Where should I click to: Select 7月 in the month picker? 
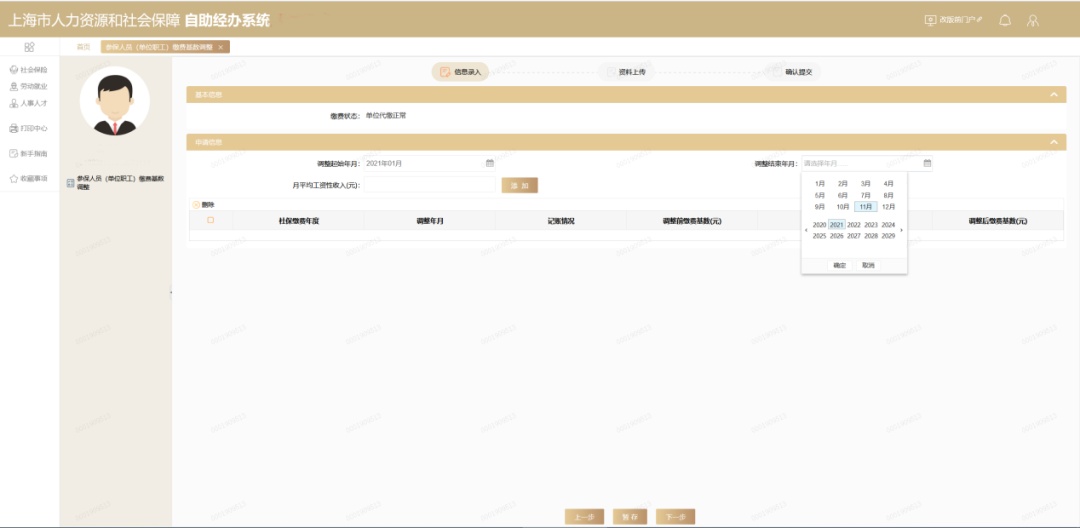pos(866,196)
